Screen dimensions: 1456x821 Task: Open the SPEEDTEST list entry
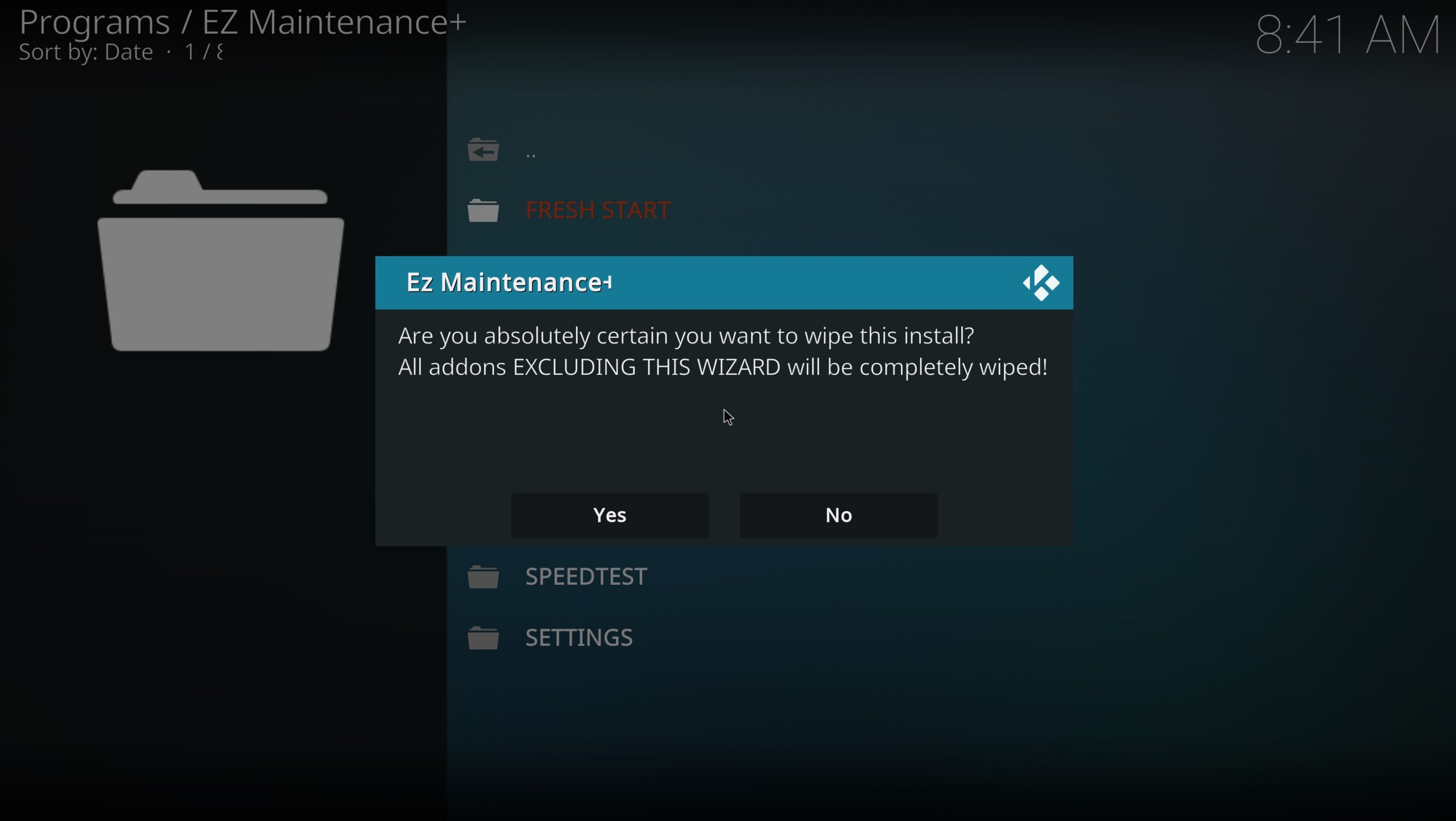586,577
